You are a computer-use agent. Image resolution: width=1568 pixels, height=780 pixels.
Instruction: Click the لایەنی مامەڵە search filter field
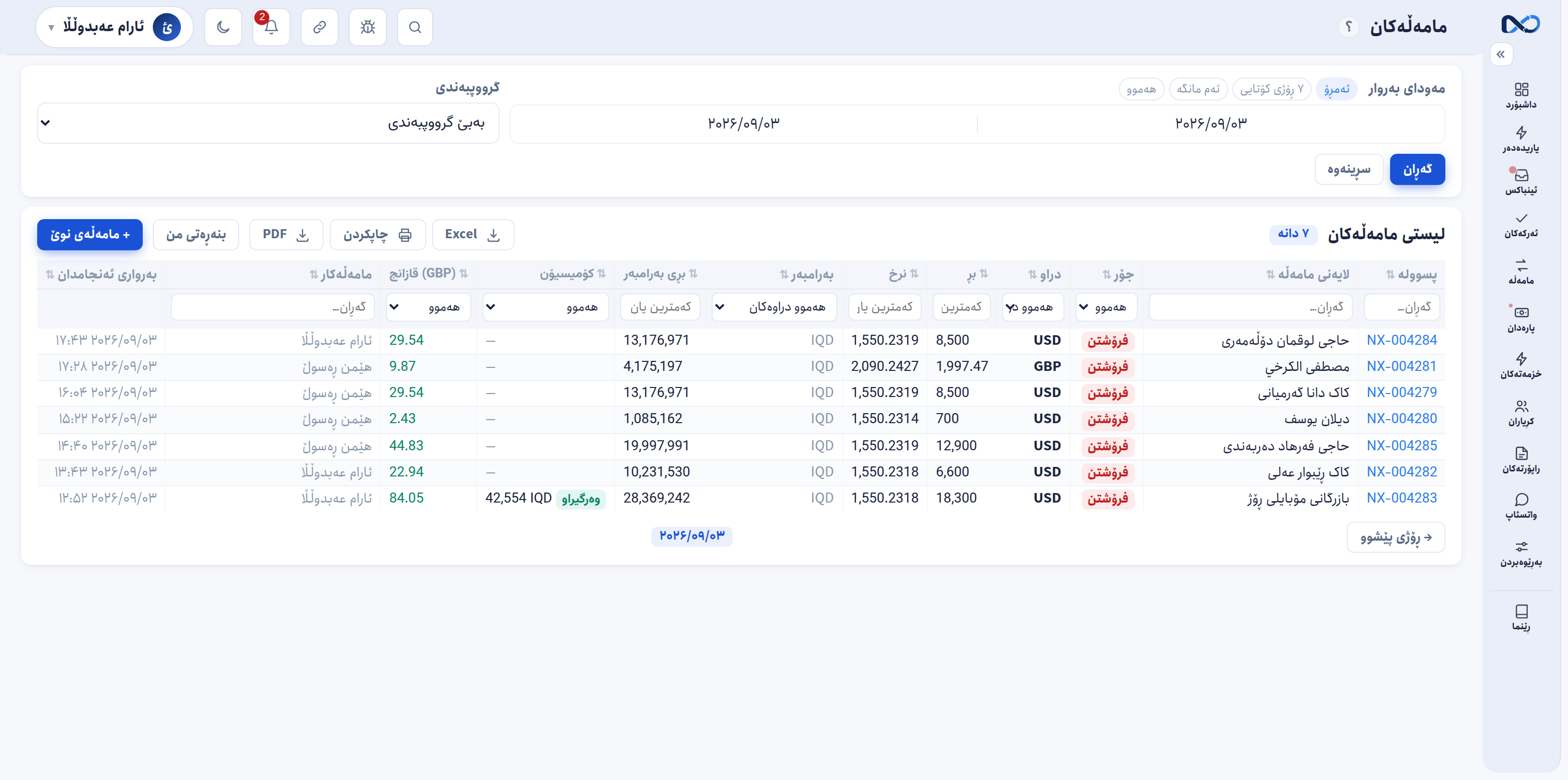pyautogui.click(x=1250, y=307)
